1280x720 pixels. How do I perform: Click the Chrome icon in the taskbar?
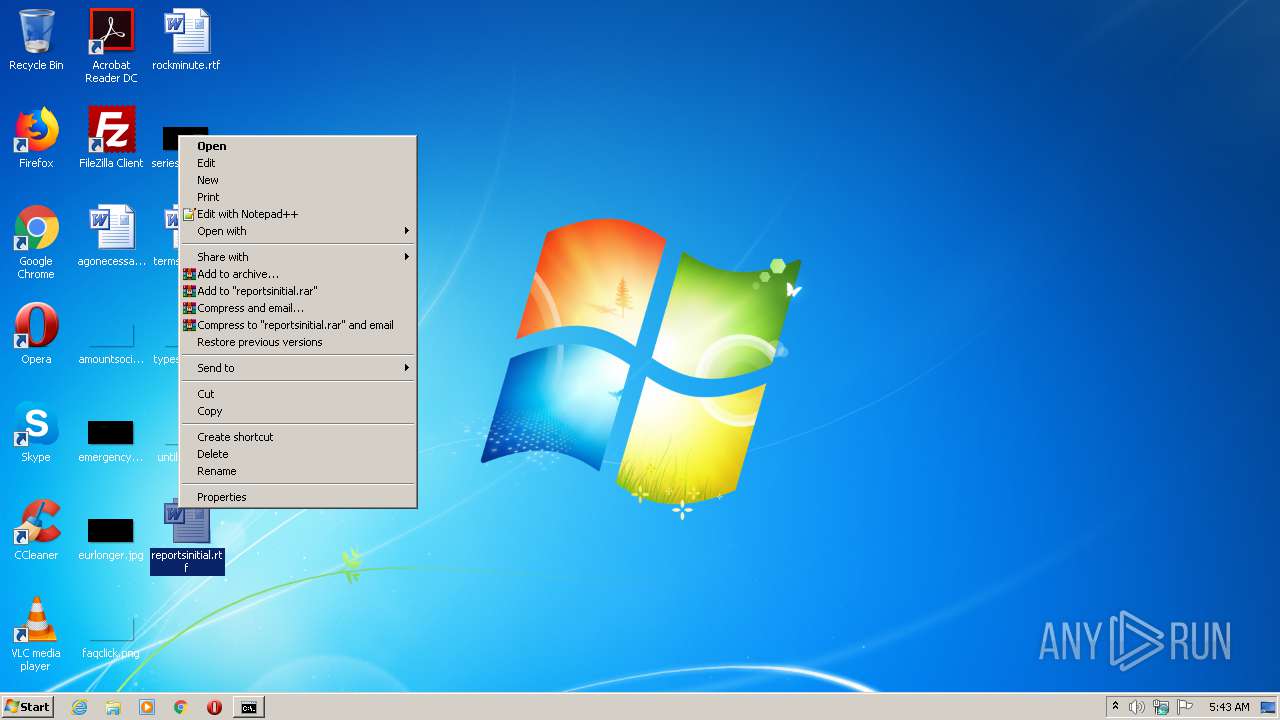(181, 707)
